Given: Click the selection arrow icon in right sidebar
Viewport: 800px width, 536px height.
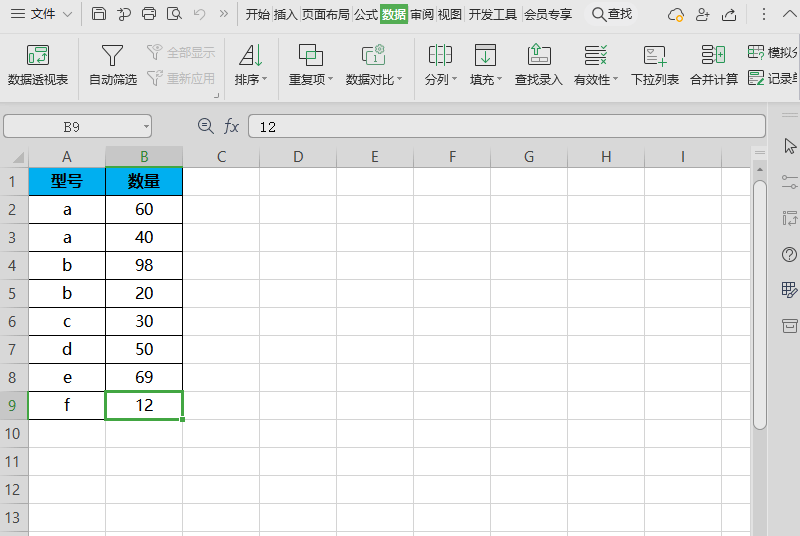Looking at the screenshot, I should click(x=789, y=146).
